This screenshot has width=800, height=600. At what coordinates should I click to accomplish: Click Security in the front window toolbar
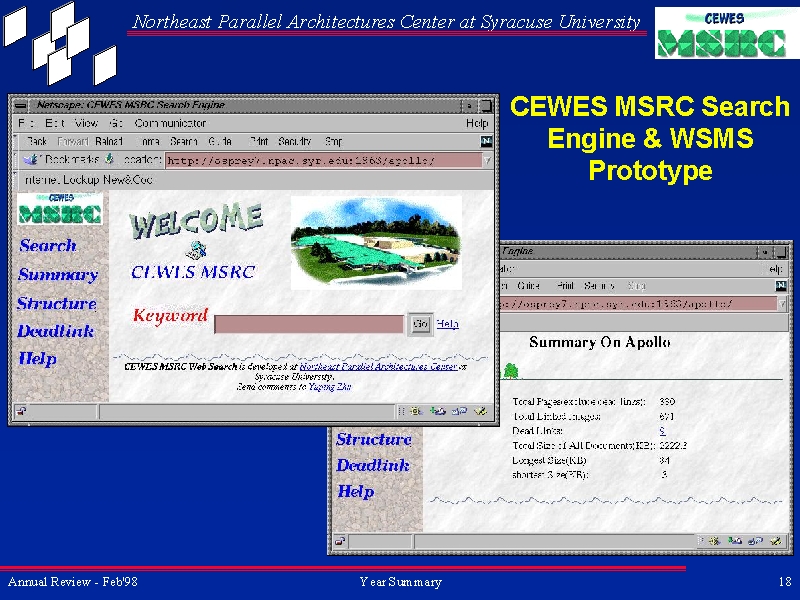(x=295, y=141)
